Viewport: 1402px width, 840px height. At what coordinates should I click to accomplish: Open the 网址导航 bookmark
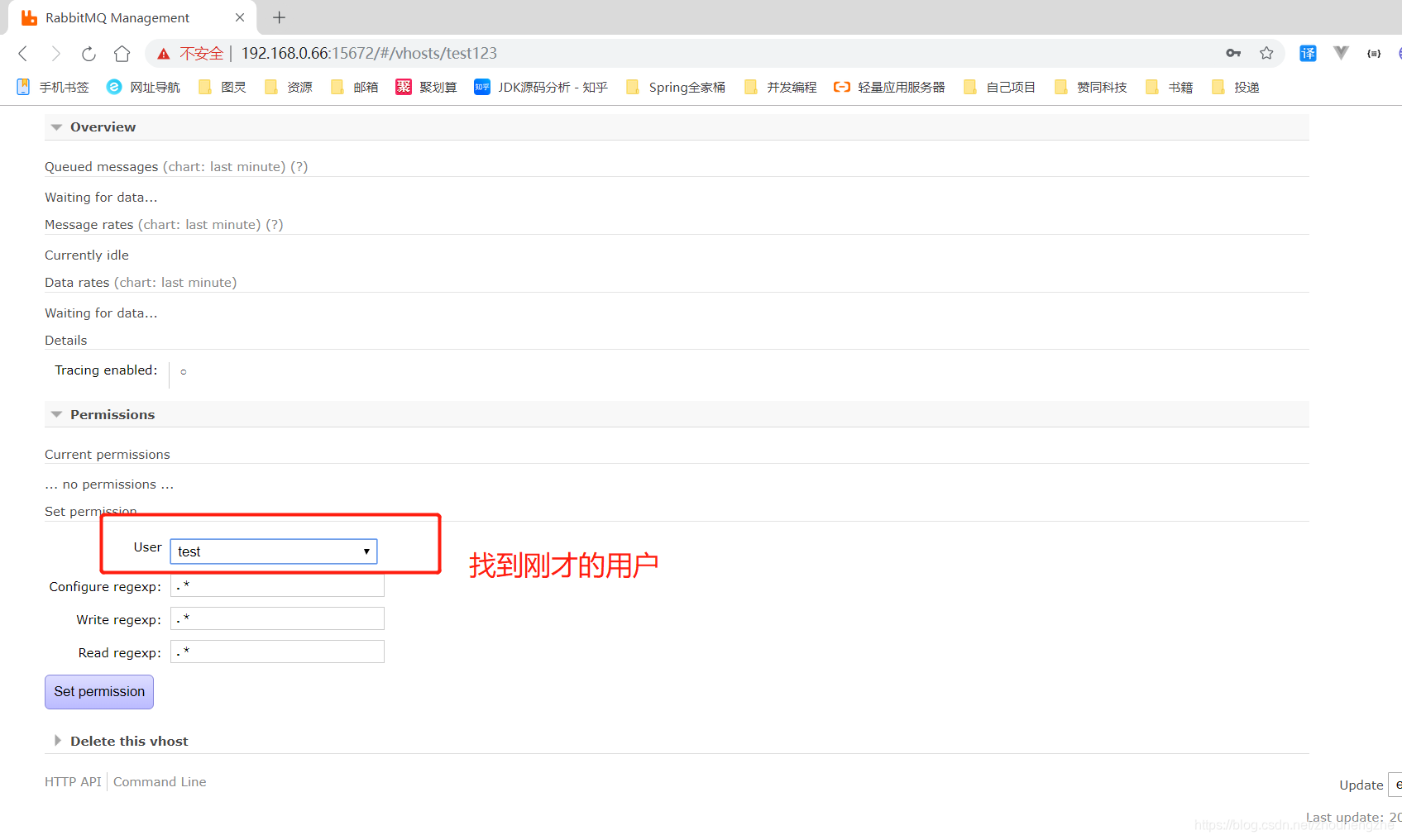(x=143, y=87)
